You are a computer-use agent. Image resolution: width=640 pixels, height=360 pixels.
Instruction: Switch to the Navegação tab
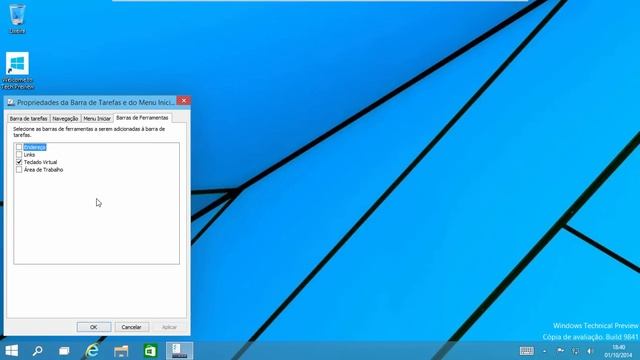[x=65, y=118]
